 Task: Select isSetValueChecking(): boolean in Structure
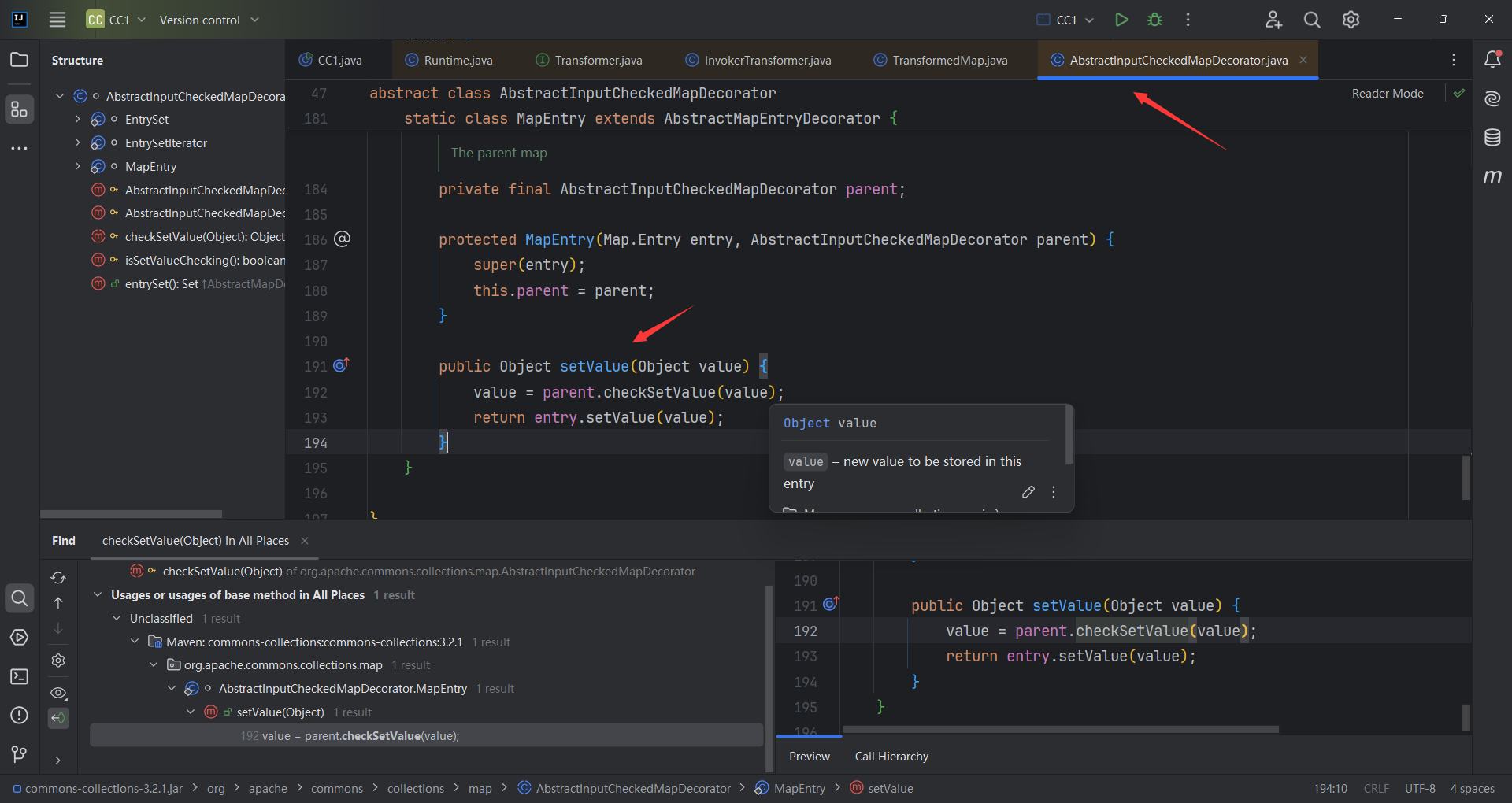pyautogui.click(x=187, y=261)
